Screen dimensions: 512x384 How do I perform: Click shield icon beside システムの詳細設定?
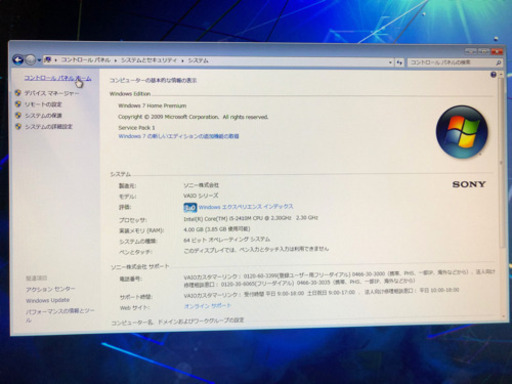click(18, 126)
